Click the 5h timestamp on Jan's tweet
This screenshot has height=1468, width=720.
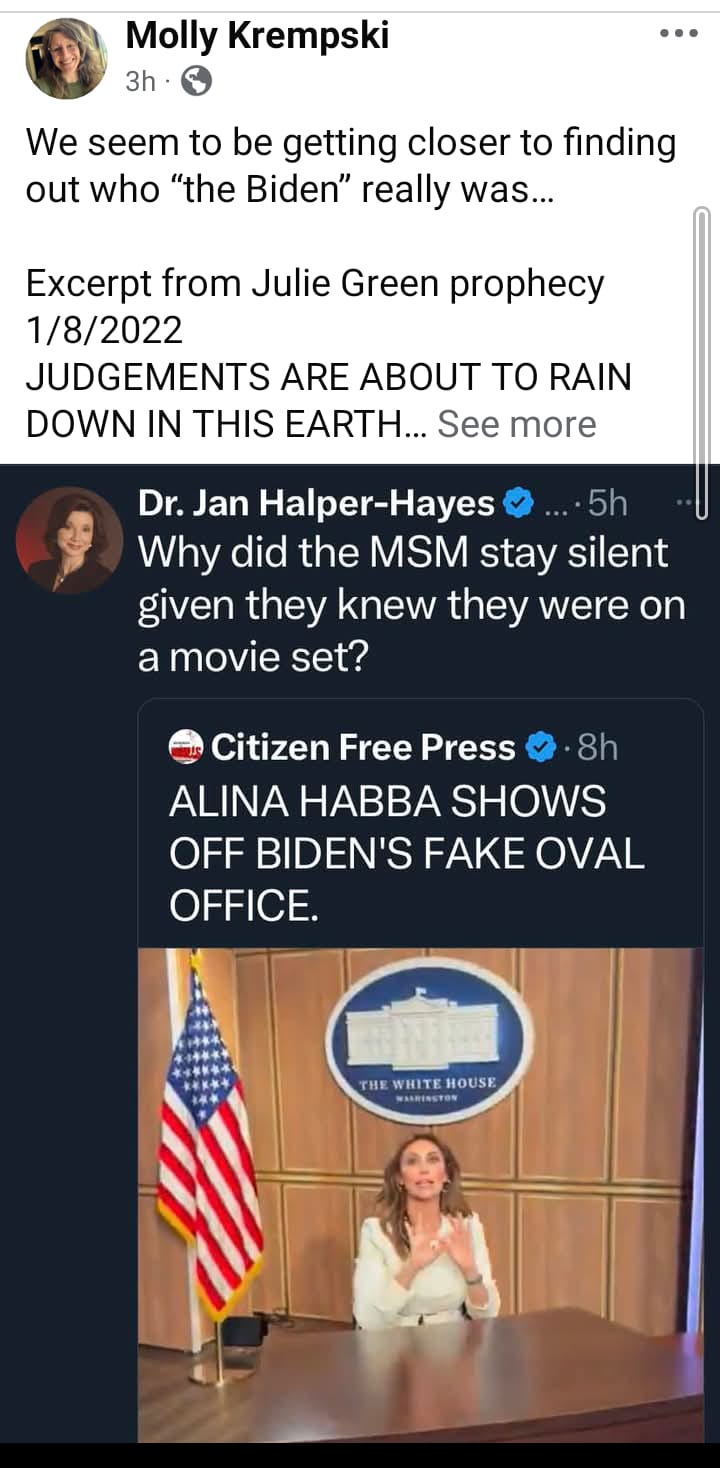point(607,504)
